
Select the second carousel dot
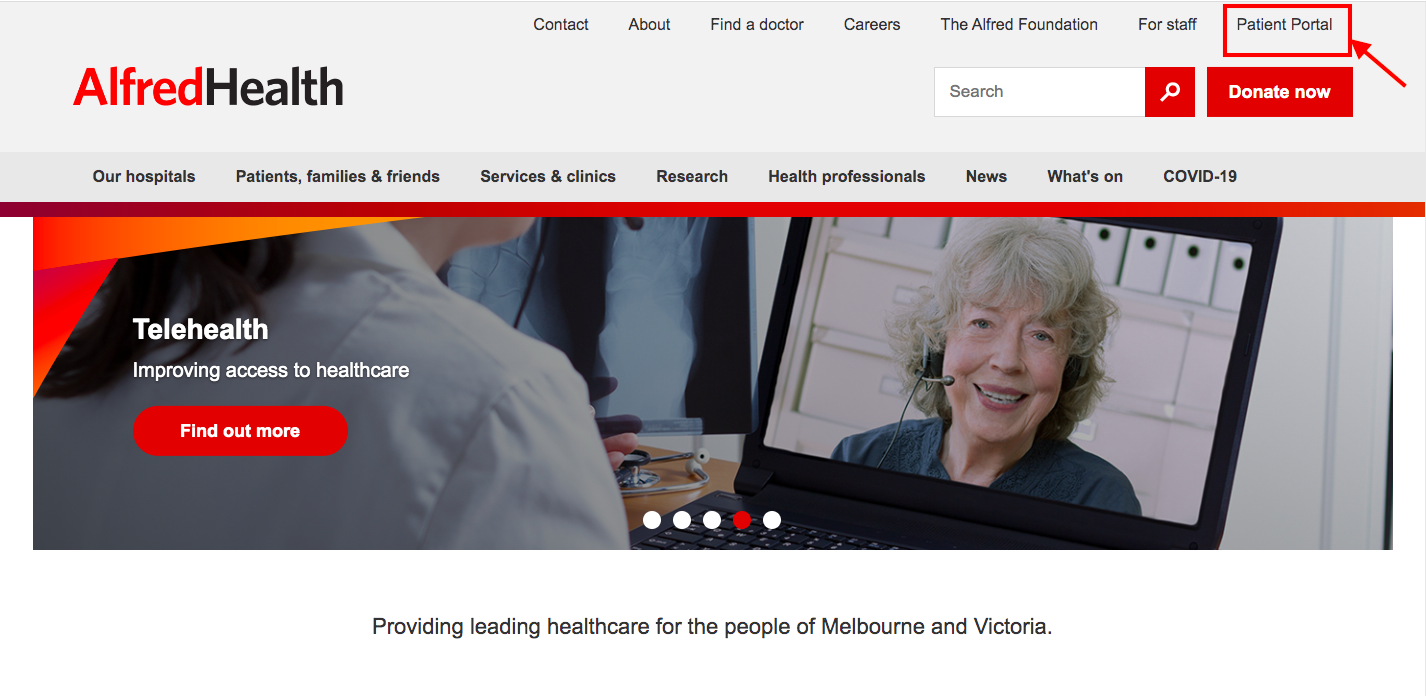(x=682, y=520)
